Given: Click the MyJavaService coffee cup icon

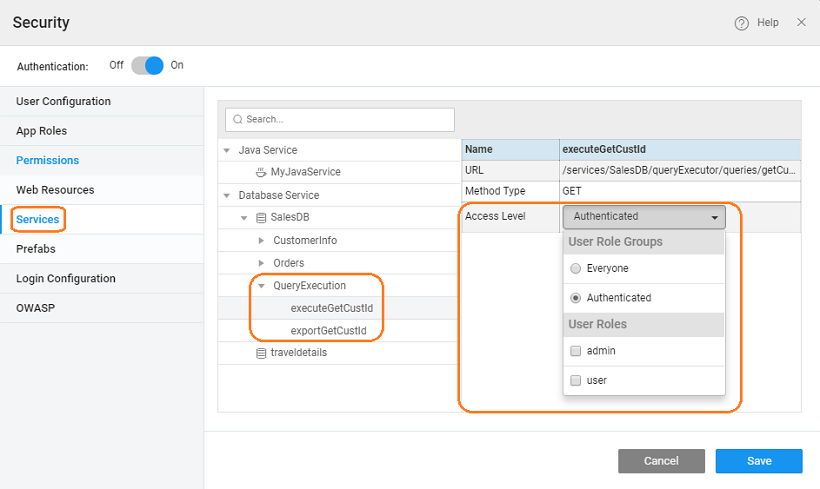Looking at the screenshot, I should coord(261,173).
